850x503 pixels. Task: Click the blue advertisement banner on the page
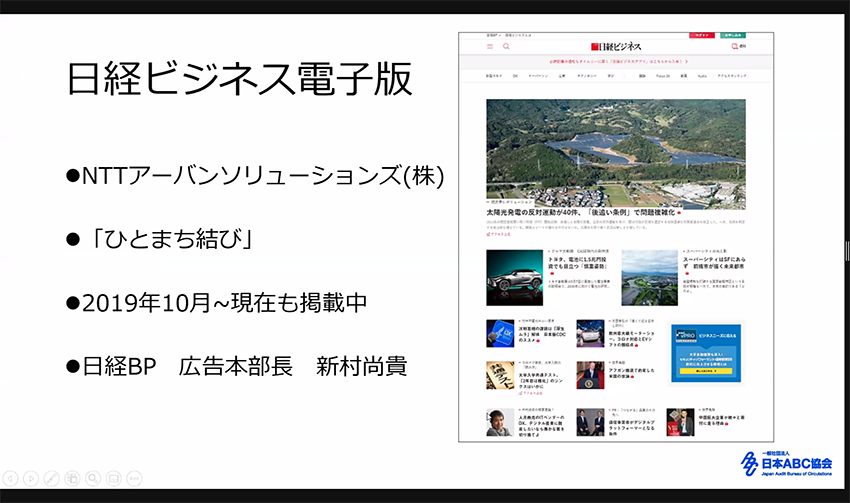tap(706, 353)
